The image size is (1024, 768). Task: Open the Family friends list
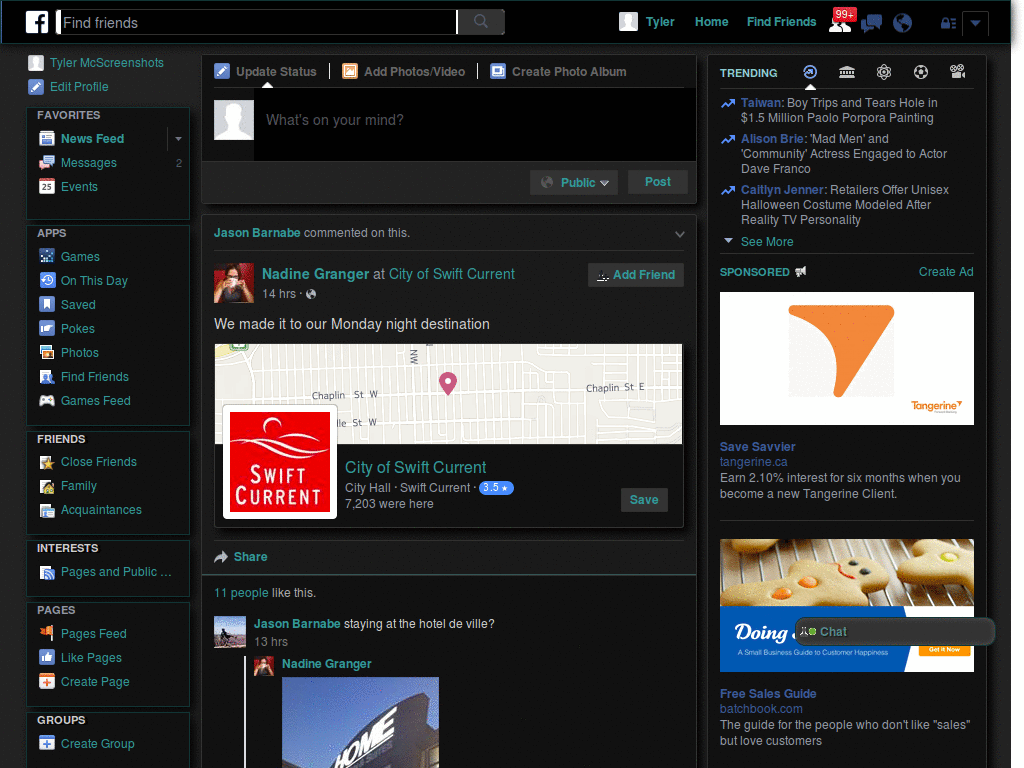pos(78,486)
